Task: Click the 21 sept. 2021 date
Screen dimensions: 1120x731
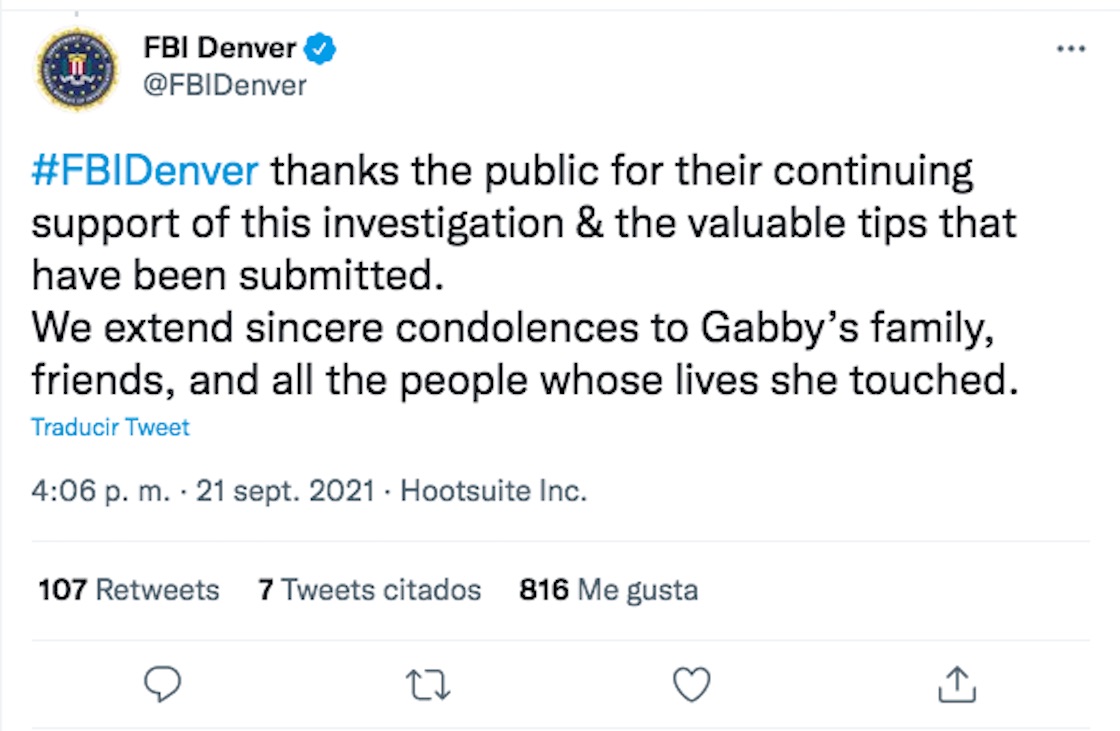Action: point(286,492)
